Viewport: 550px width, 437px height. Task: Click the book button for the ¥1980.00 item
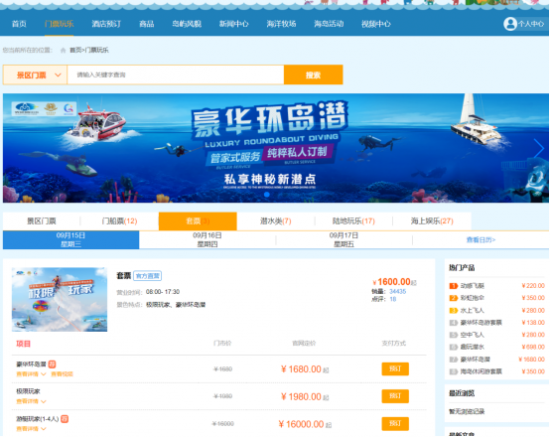tap(395, 396)
